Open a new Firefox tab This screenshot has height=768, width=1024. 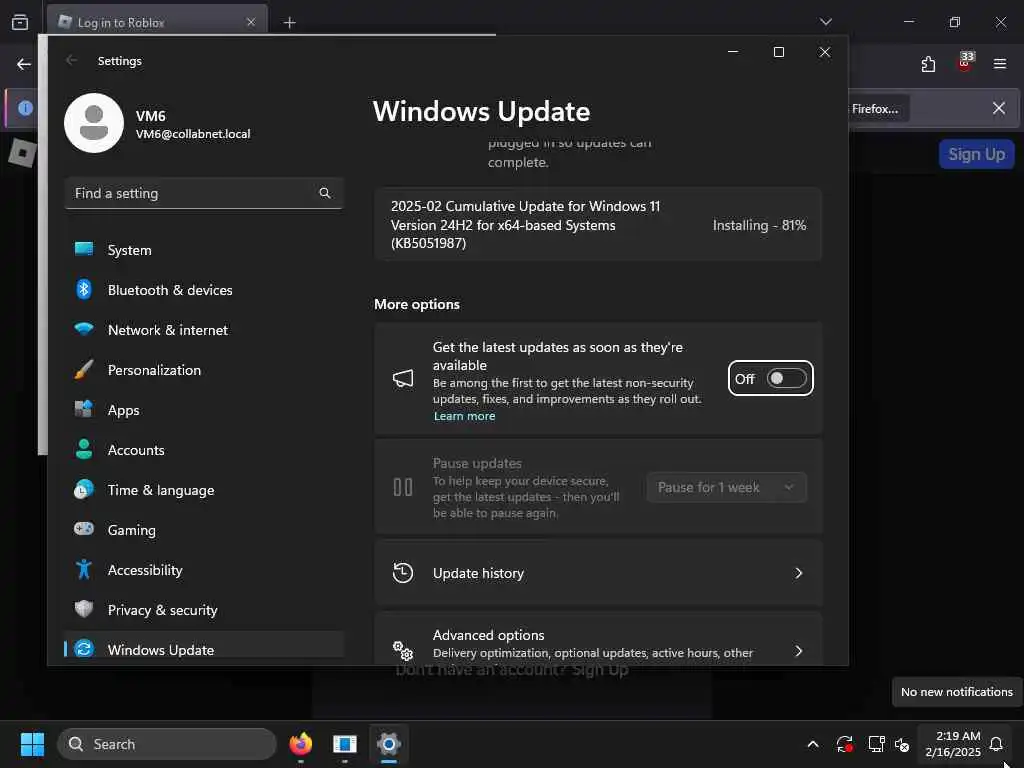(289, 23)
